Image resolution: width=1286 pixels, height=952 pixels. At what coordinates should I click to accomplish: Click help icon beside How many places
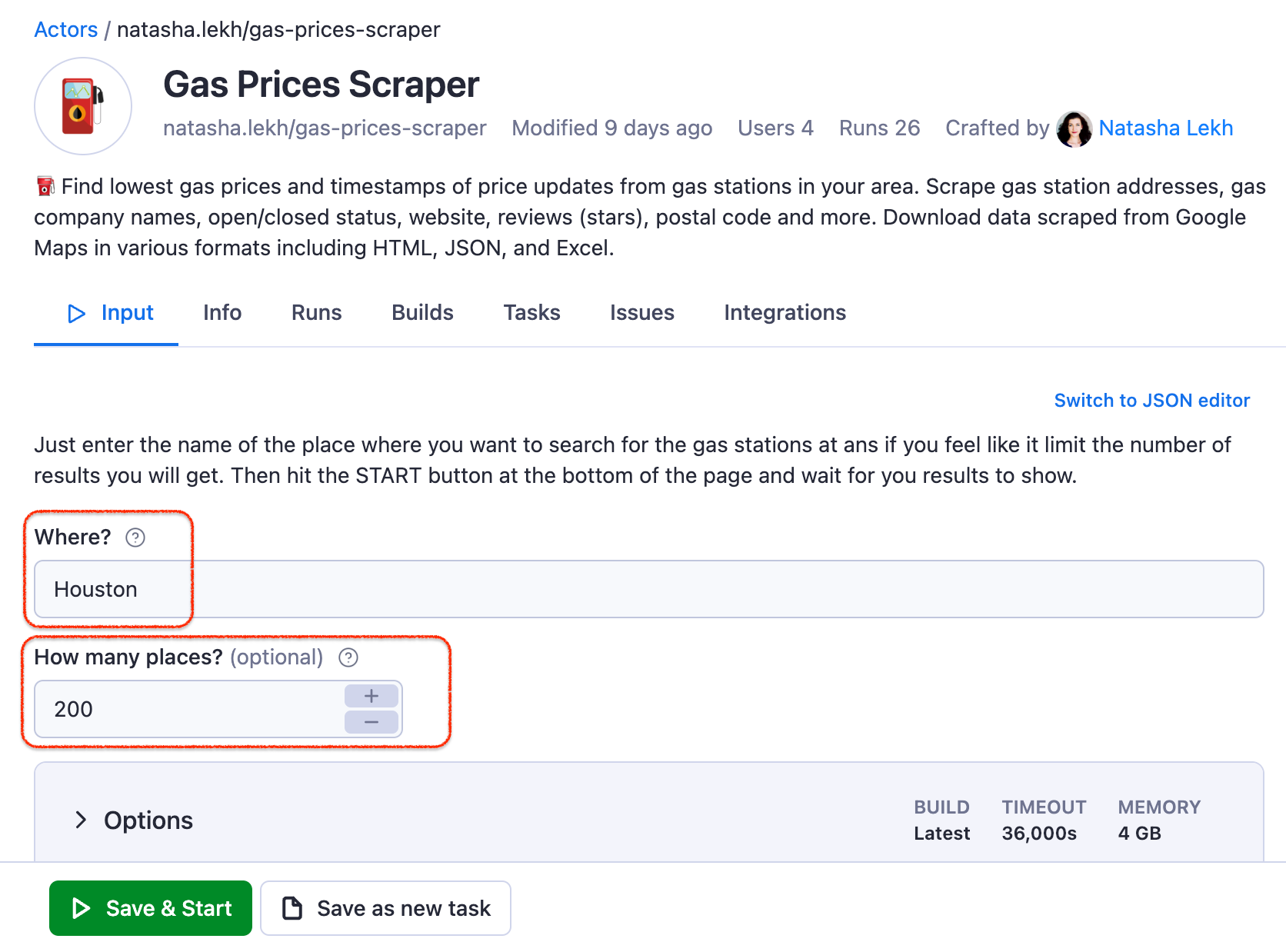348,657
